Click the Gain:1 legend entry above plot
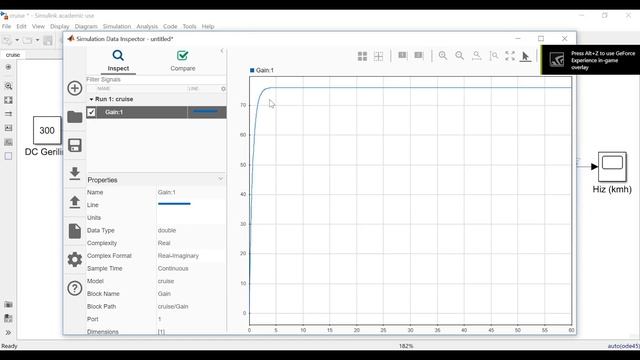The width and height of the screenshot is (640, 360). [x=262, y=70]
